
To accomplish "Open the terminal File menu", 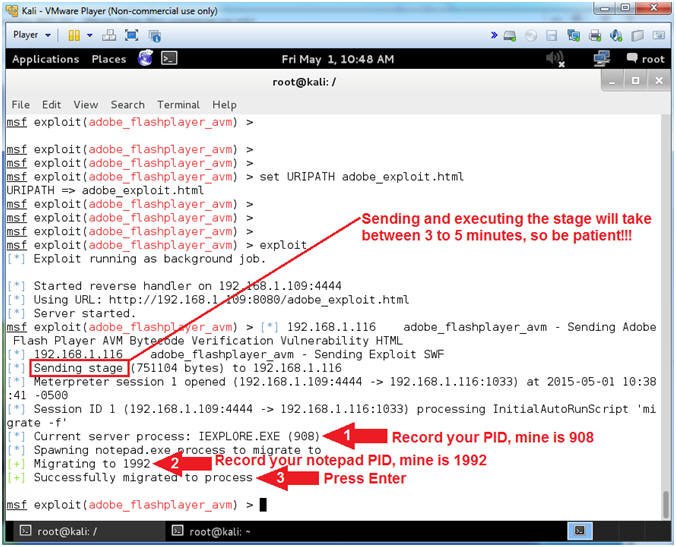I will [20, 105].
